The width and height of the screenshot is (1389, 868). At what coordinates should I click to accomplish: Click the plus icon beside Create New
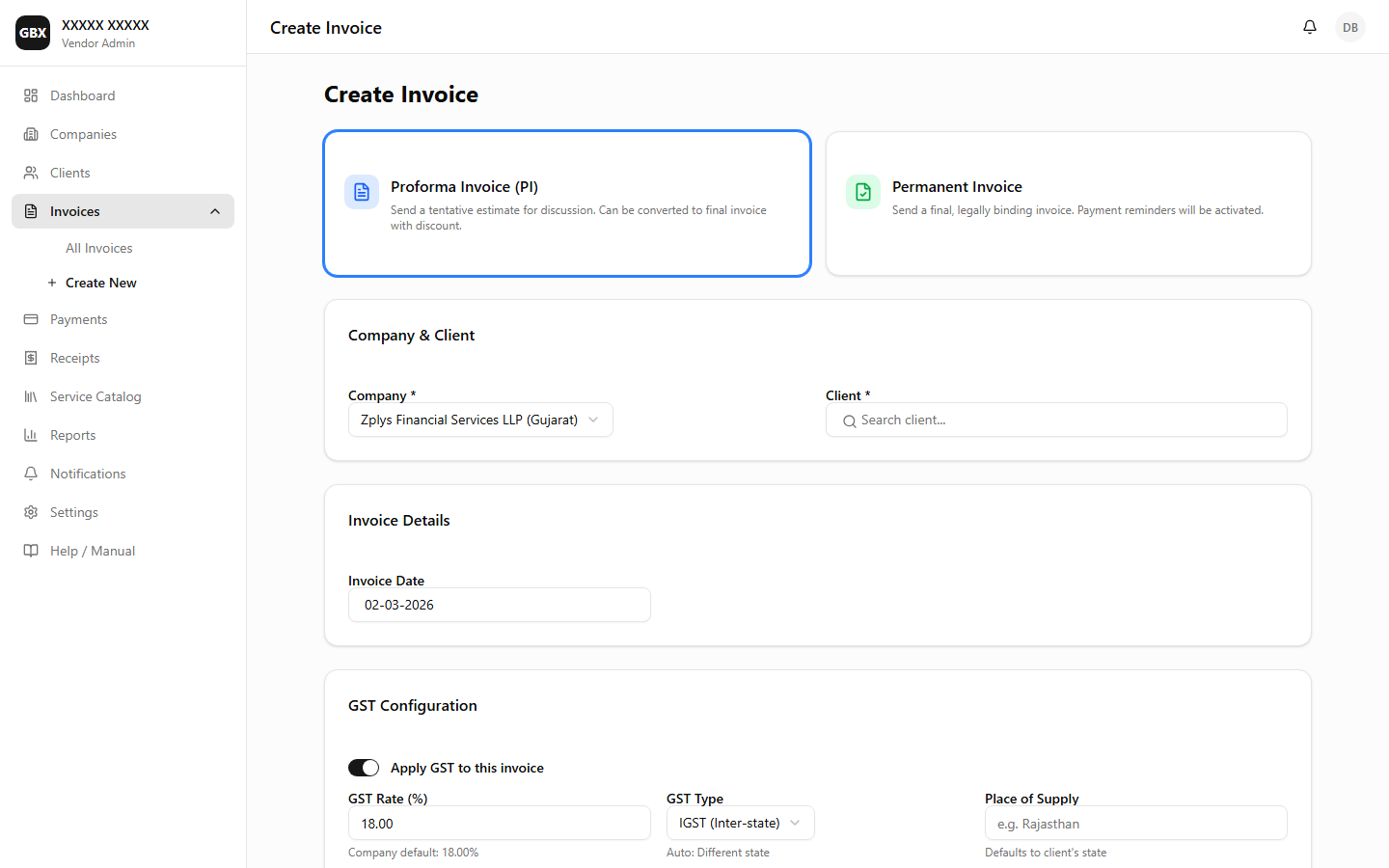52,283
